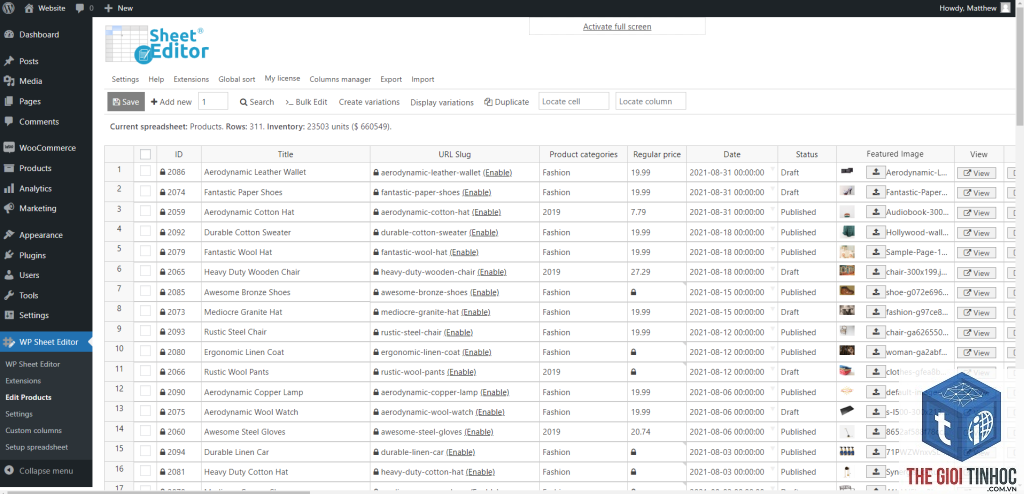
Task: Click Add new rows button
Action: (171, 102)
